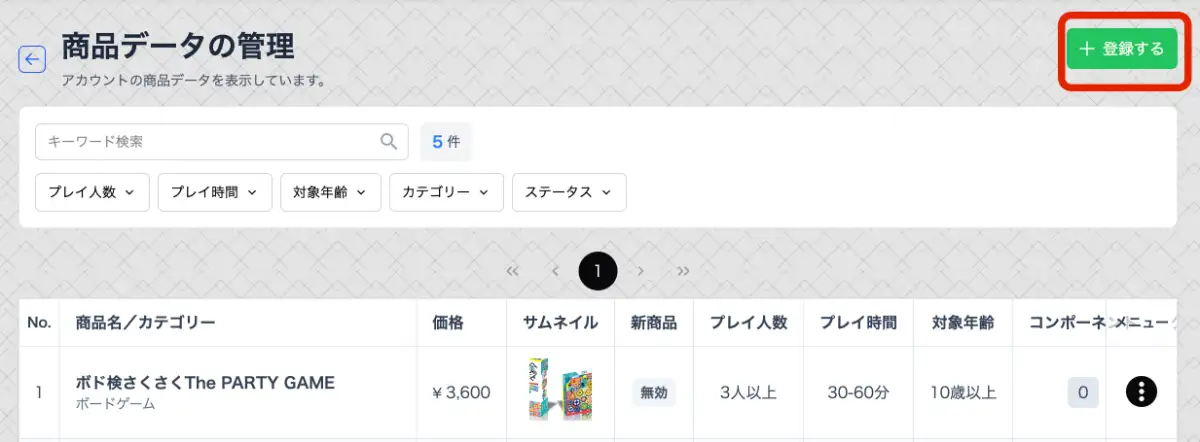Go to the previous page arrow
Viewport: 1200px width, 442px height.
[x=555, y=271]
